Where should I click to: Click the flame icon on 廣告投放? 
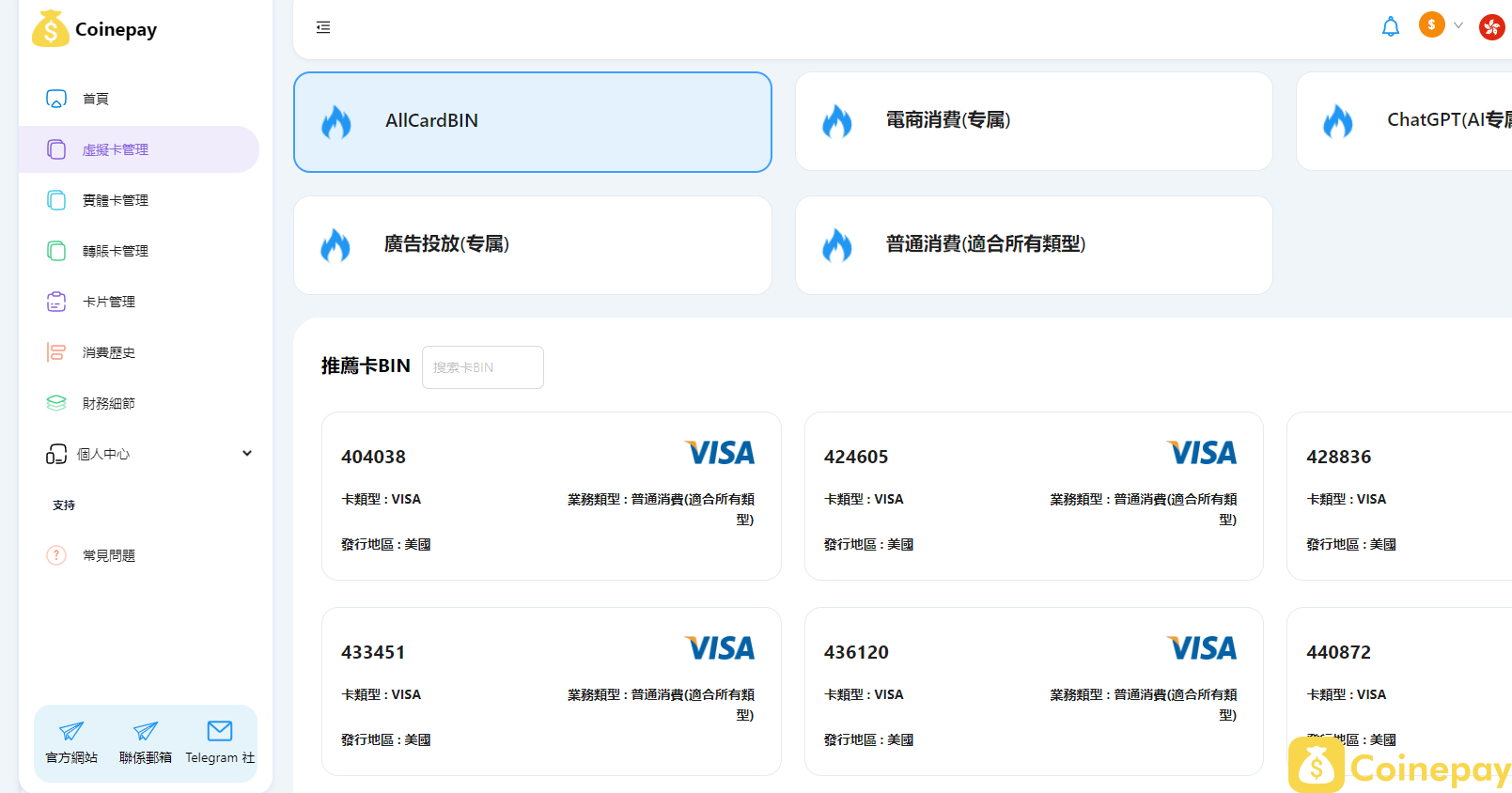click(x=335, y=245)
